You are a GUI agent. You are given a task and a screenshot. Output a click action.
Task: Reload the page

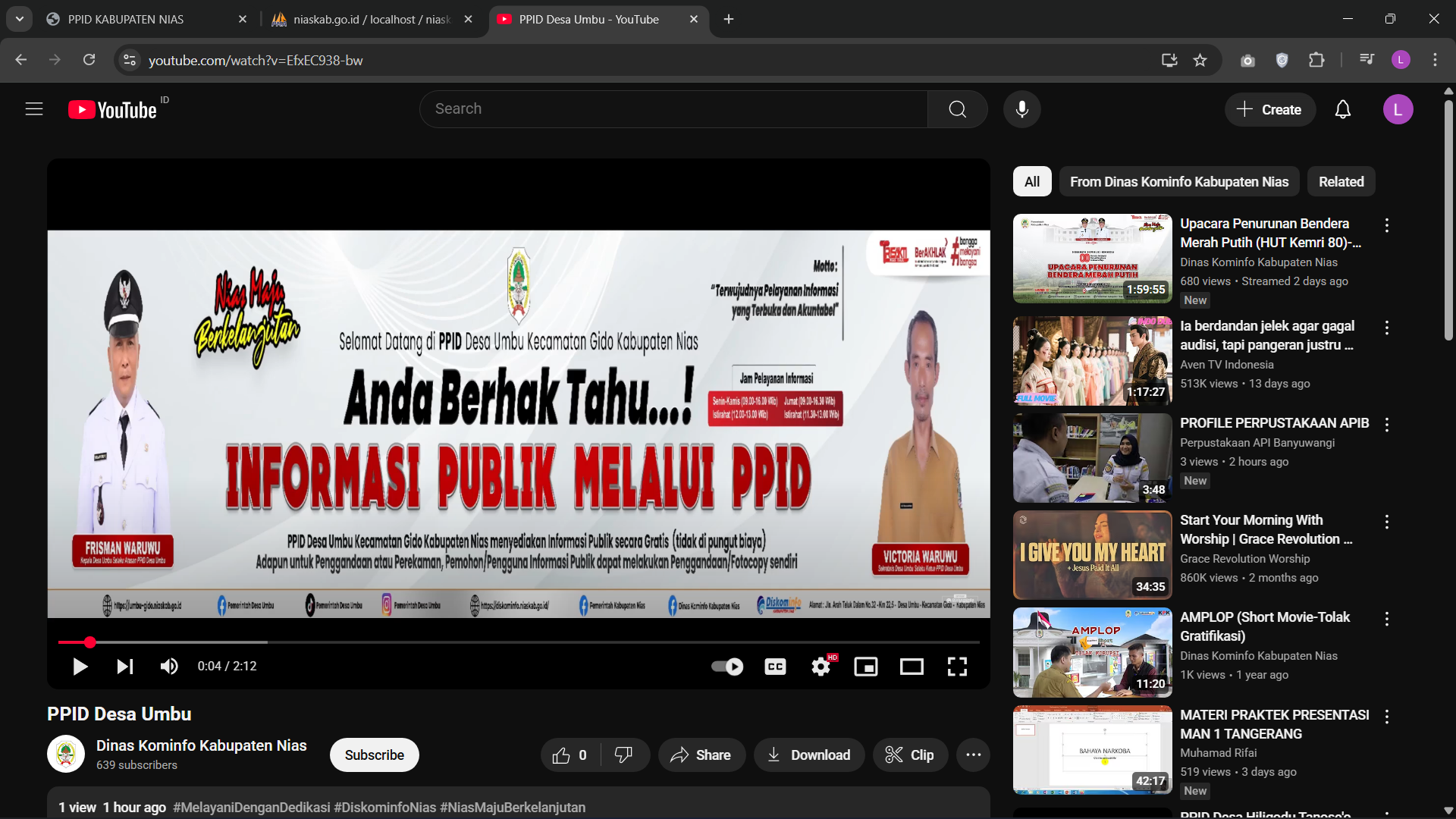click(89, 60)
